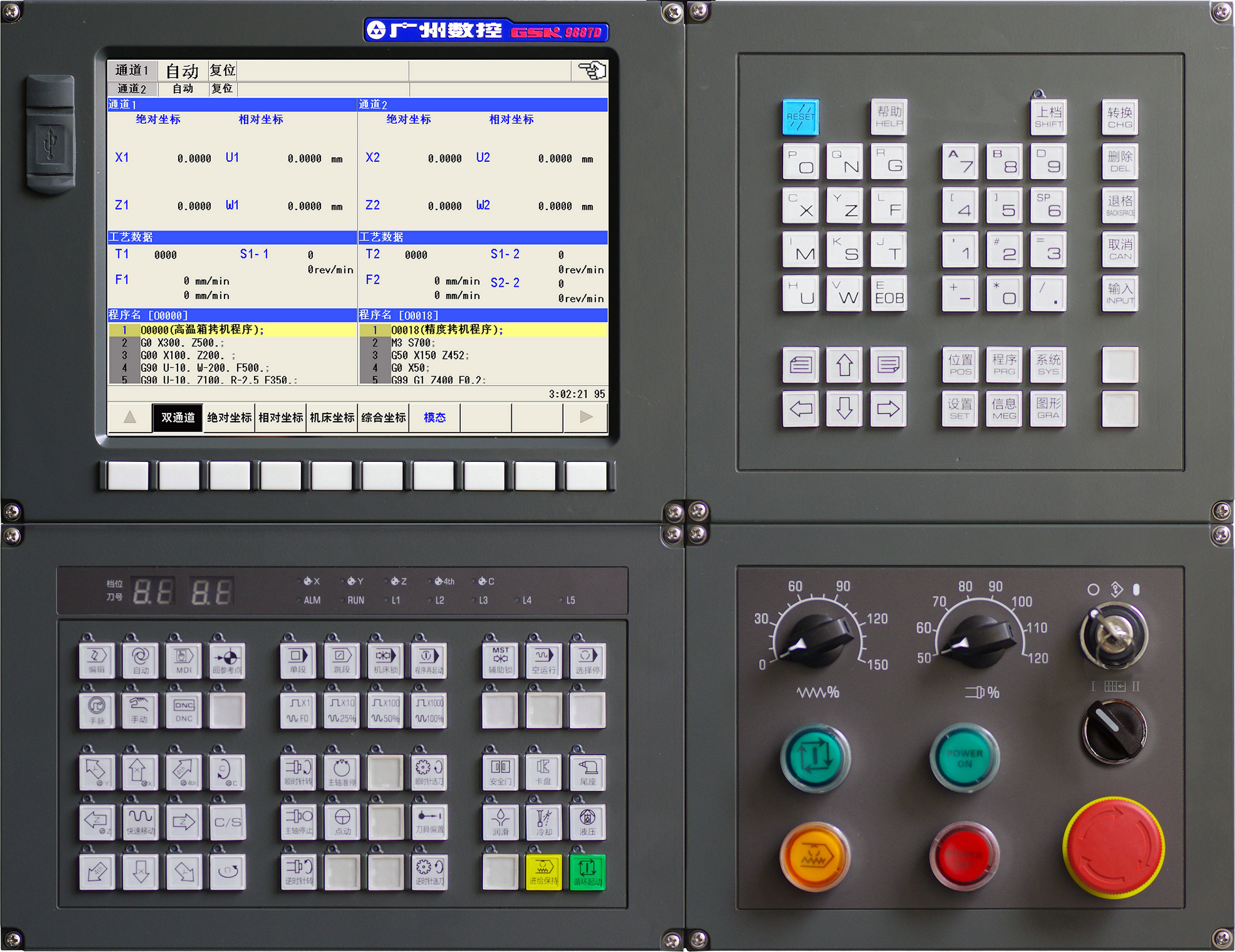Select Return to Reference Point key (回参考点)
1235x952 pixels.
227,660
